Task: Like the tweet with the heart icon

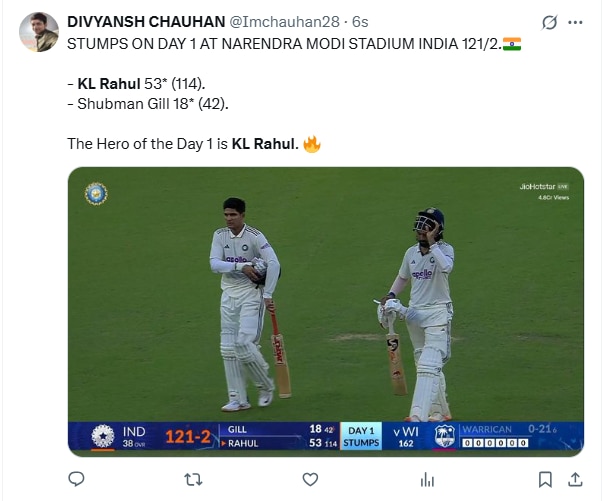Action: point(312,480)
